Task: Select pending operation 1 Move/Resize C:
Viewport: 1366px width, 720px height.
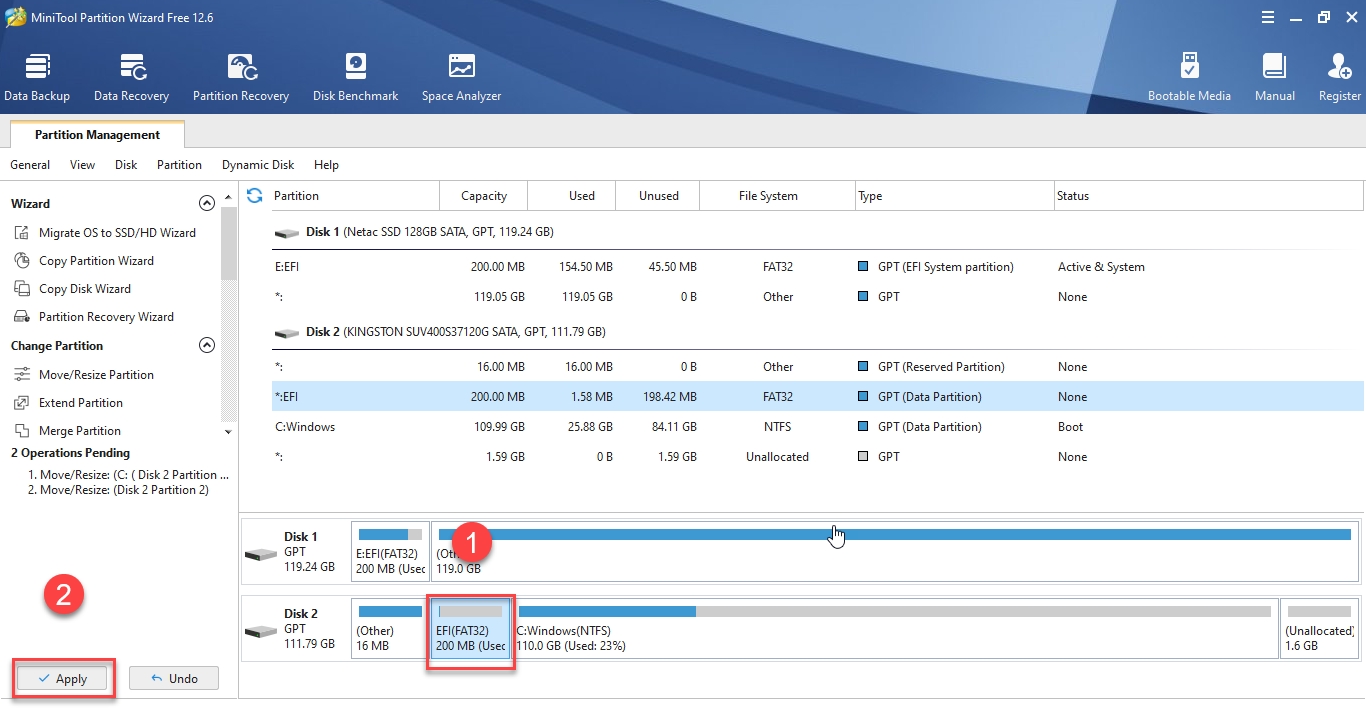Action: tap(128, 475)
